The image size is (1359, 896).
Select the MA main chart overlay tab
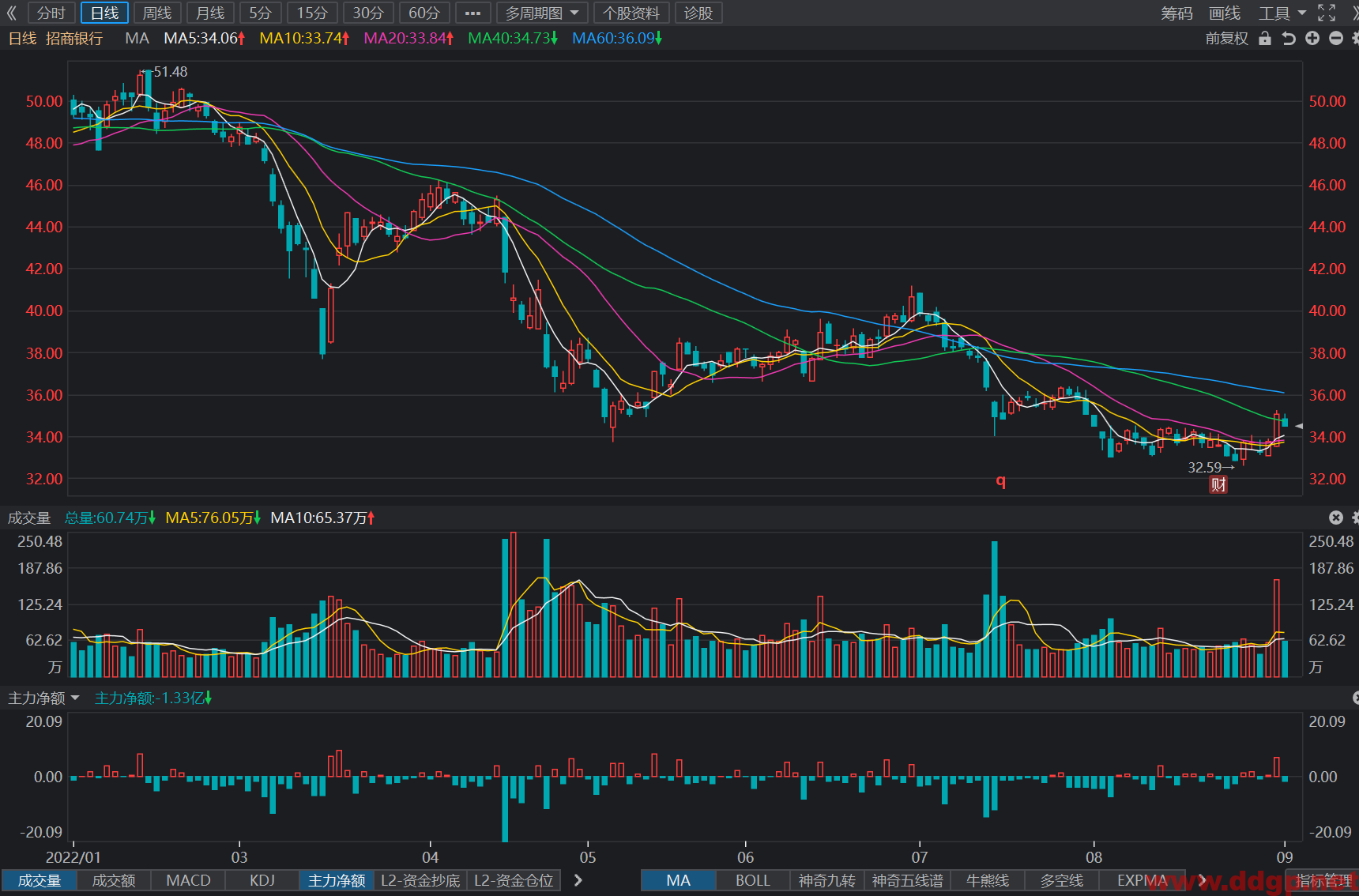tap(679, 880)
